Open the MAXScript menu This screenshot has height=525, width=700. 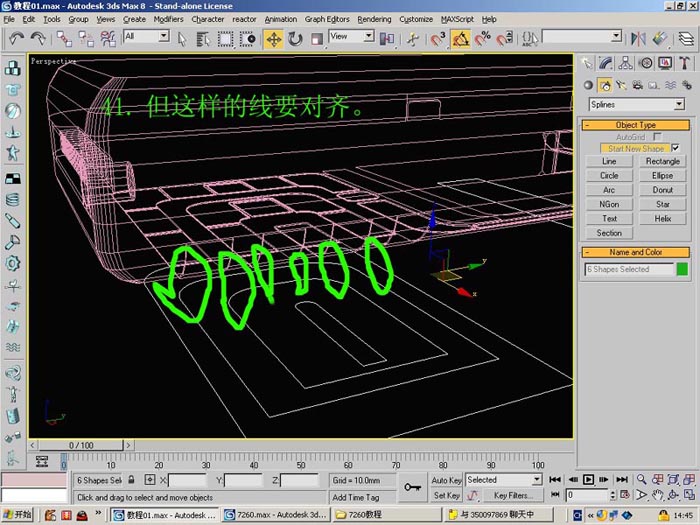click(457, 19)
